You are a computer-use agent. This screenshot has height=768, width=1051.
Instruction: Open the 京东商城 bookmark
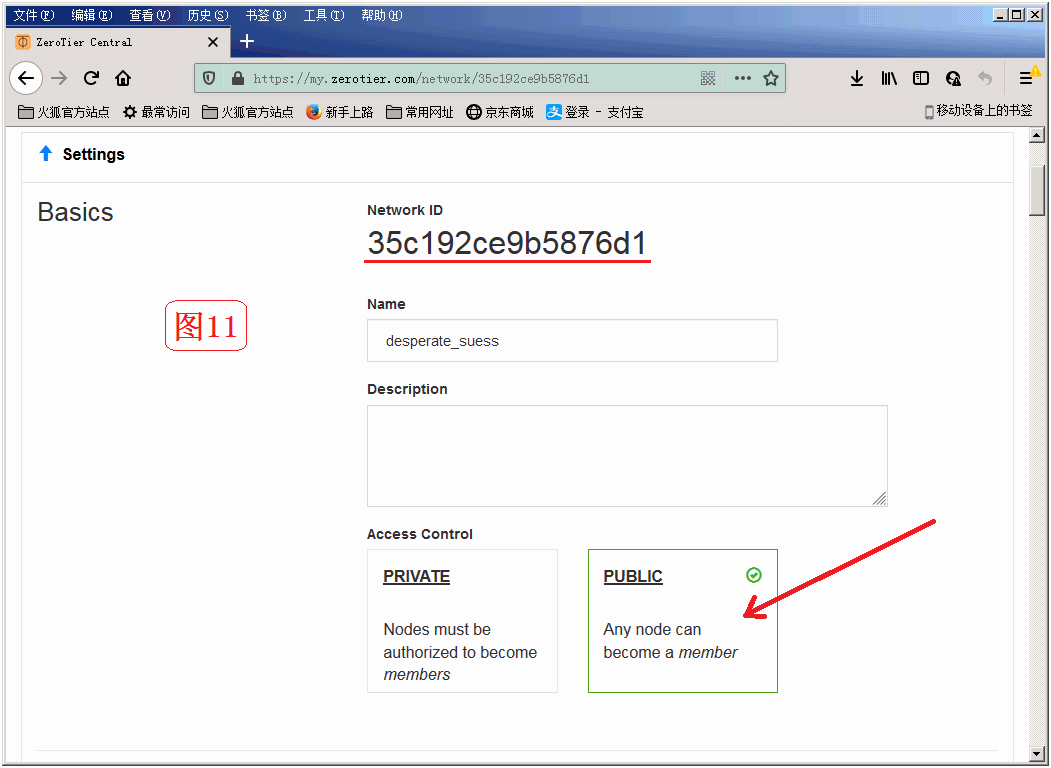500,112
